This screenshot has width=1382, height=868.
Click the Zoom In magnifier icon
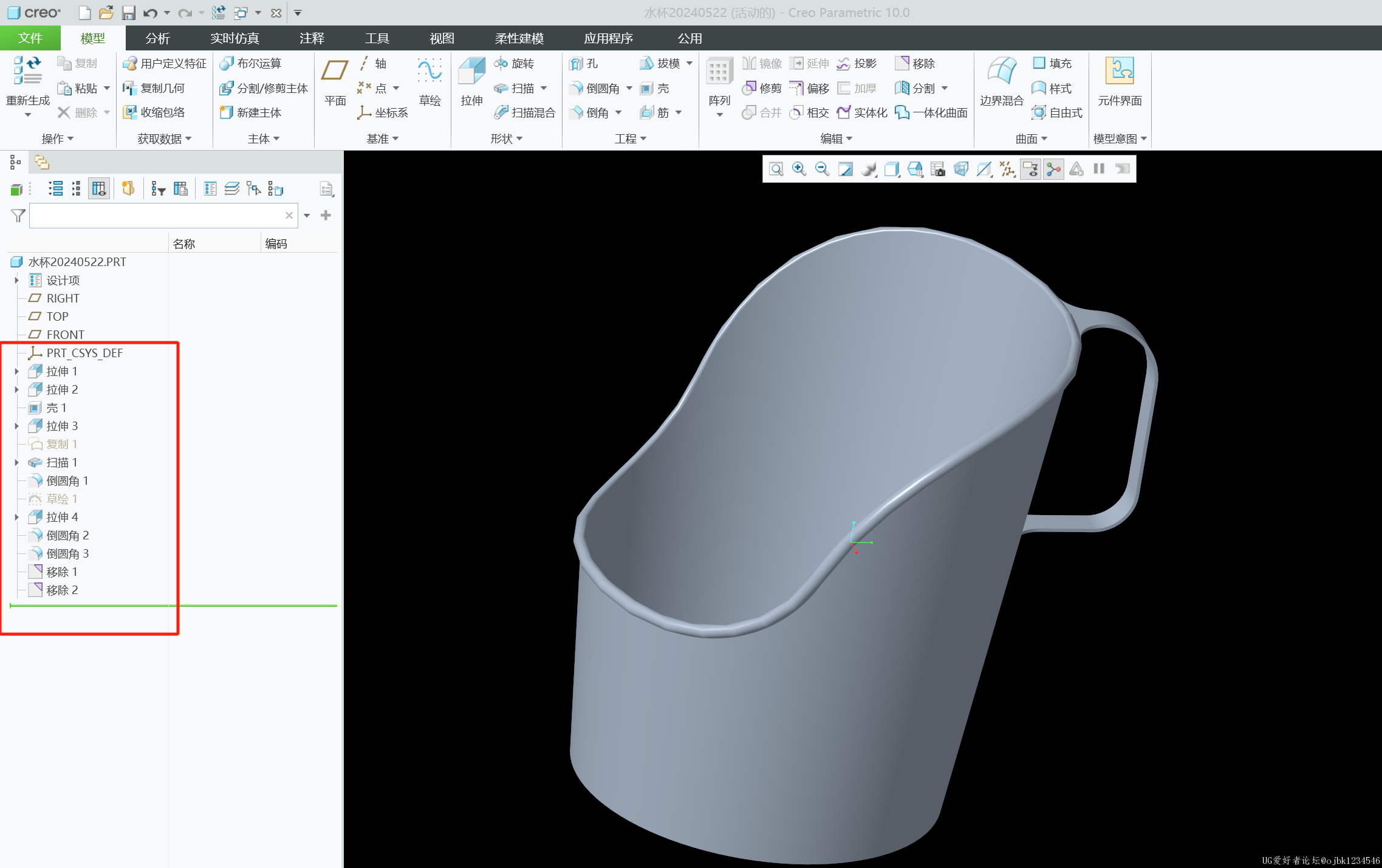coord(799,169)
